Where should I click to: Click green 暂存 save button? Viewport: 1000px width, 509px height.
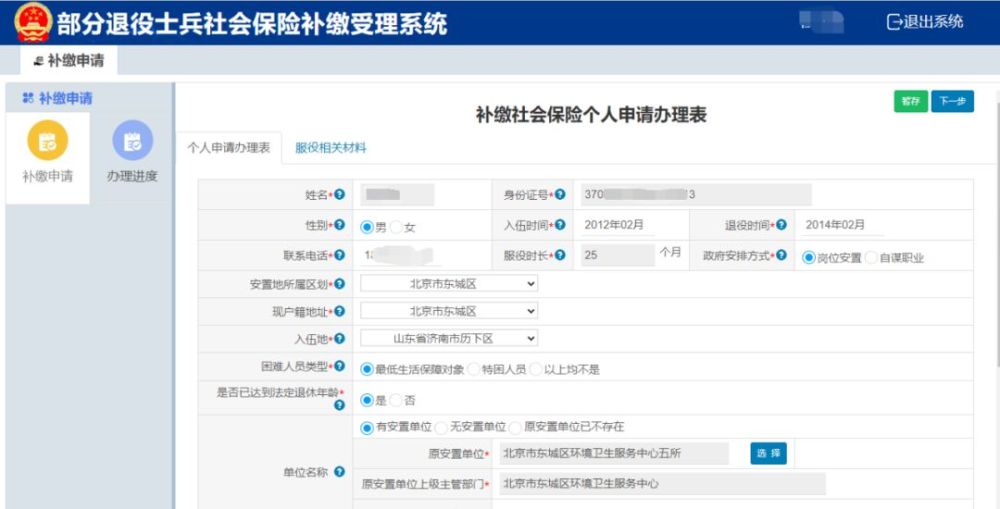911,101
